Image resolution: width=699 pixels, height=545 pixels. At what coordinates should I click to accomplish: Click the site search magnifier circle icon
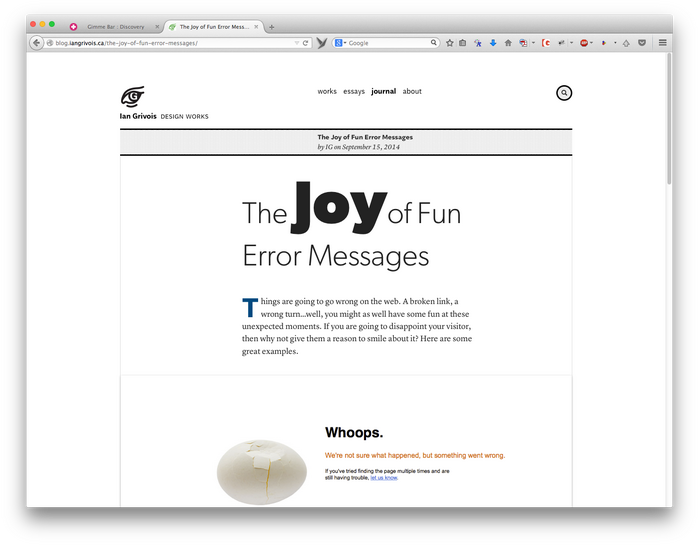[x=564, y=93]
